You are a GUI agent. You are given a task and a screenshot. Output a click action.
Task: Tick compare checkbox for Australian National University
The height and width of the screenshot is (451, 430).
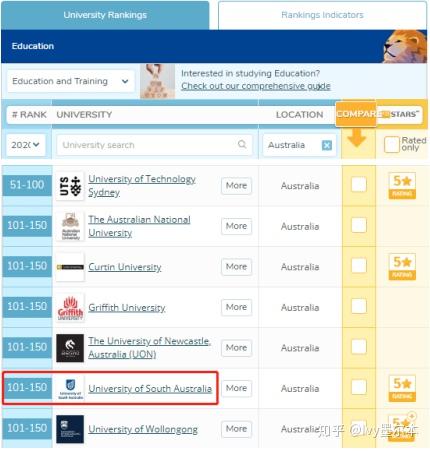359,225
